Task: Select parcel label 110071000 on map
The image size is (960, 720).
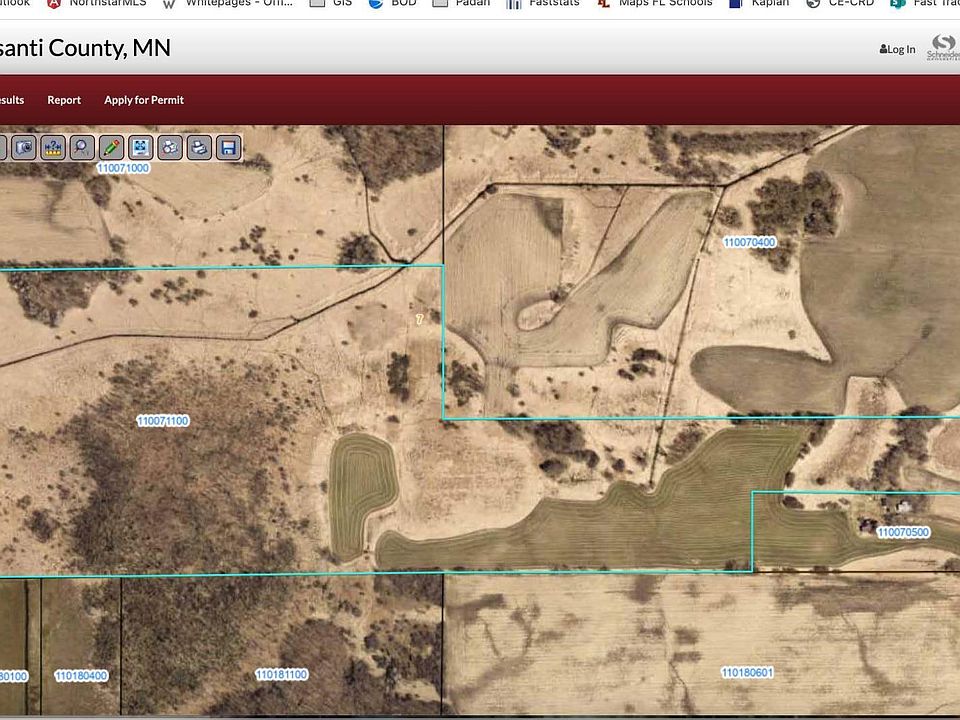Action: pos(123,168)
